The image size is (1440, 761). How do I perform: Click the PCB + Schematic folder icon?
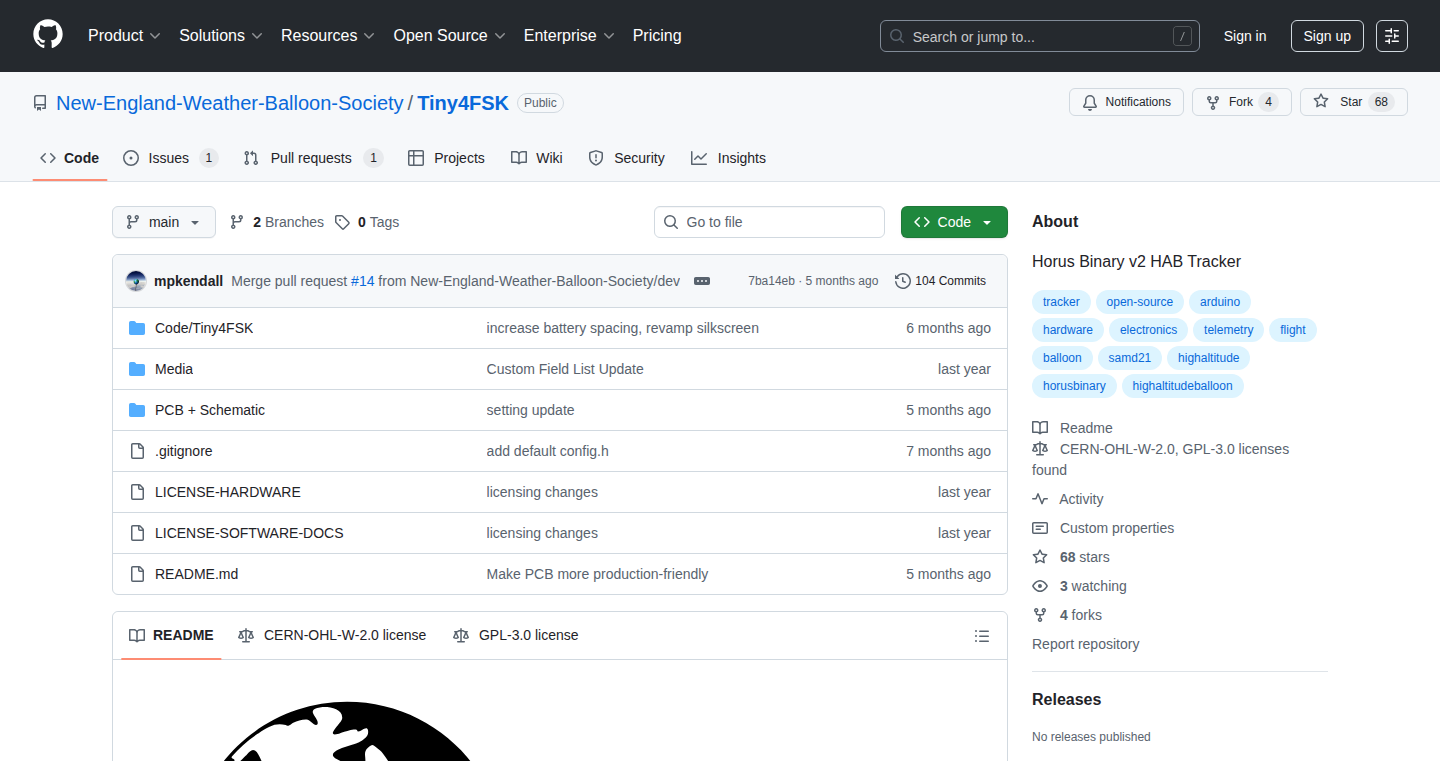tap(137, 410)
